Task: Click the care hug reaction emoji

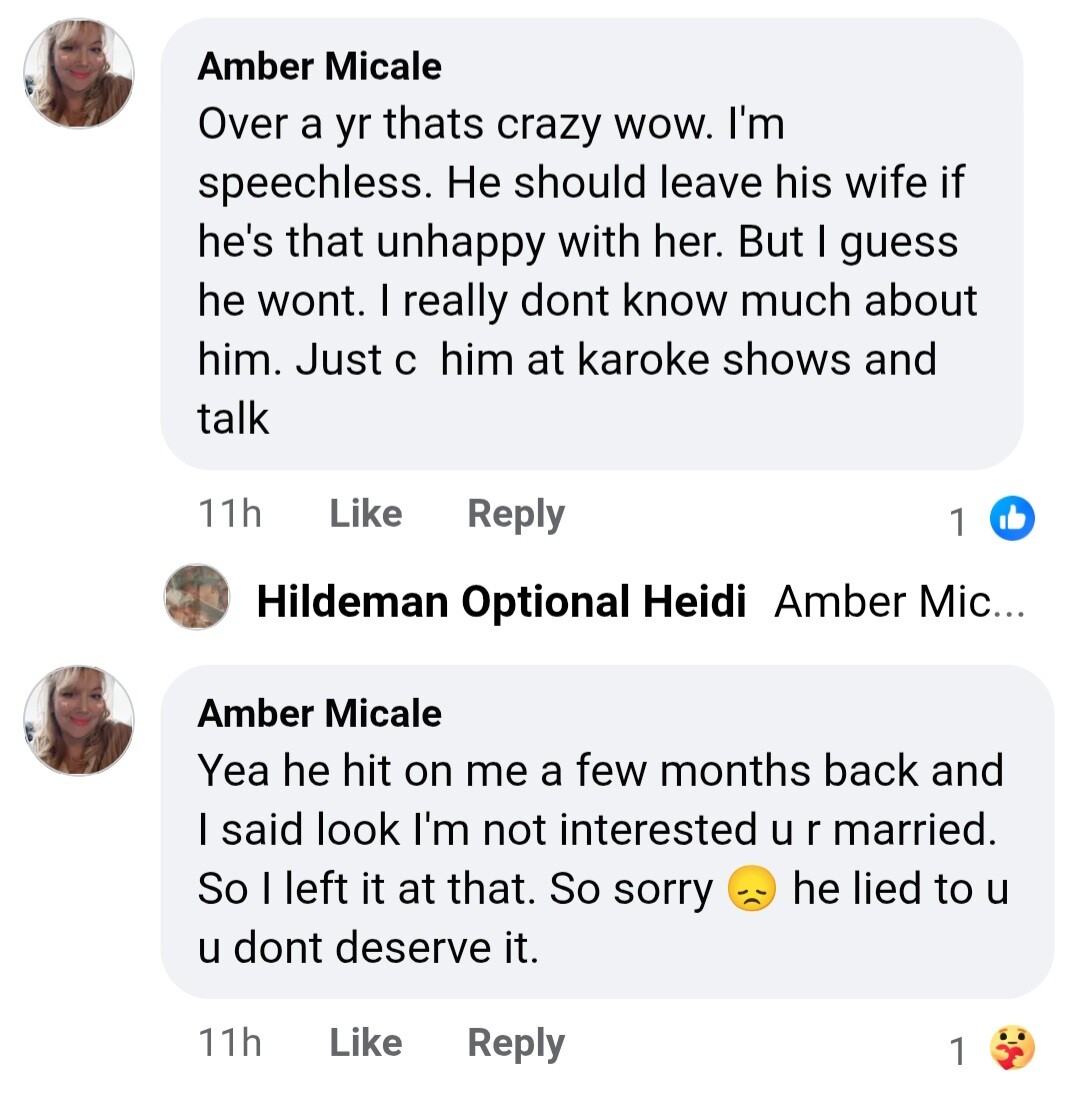Action: [1012, 1049]
